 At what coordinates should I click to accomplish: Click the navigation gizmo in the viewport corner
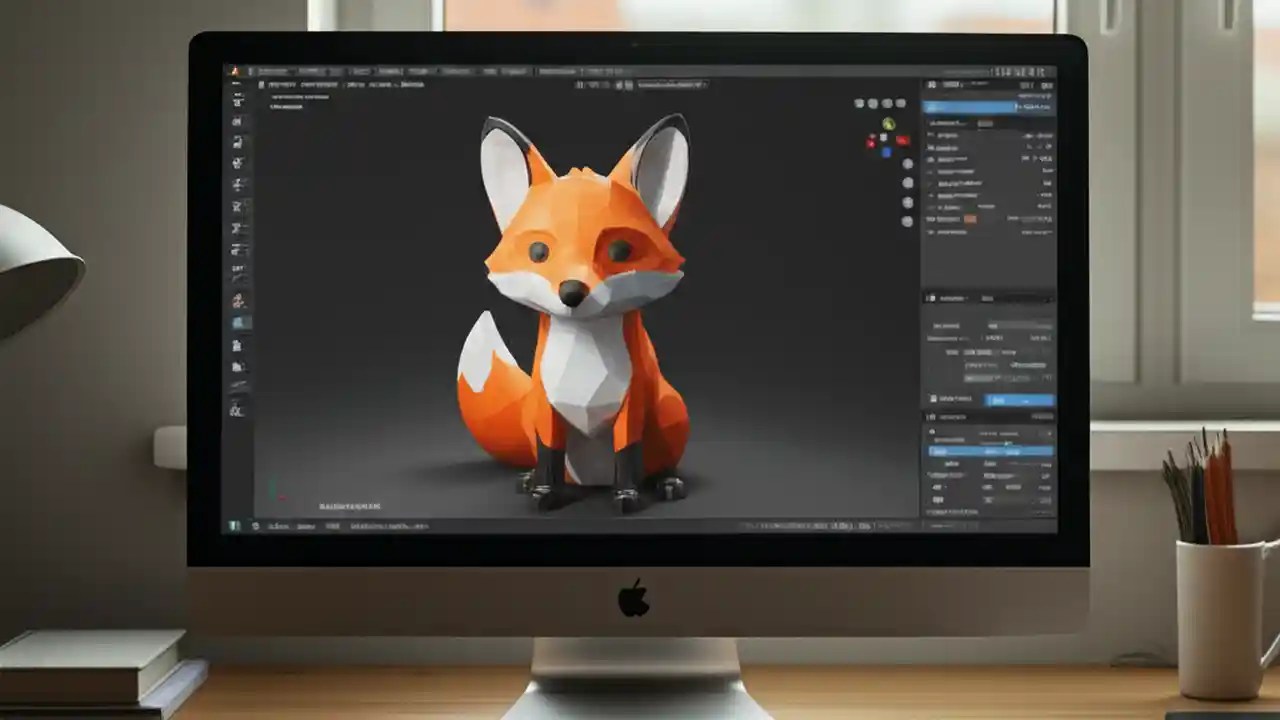point(886,137)
